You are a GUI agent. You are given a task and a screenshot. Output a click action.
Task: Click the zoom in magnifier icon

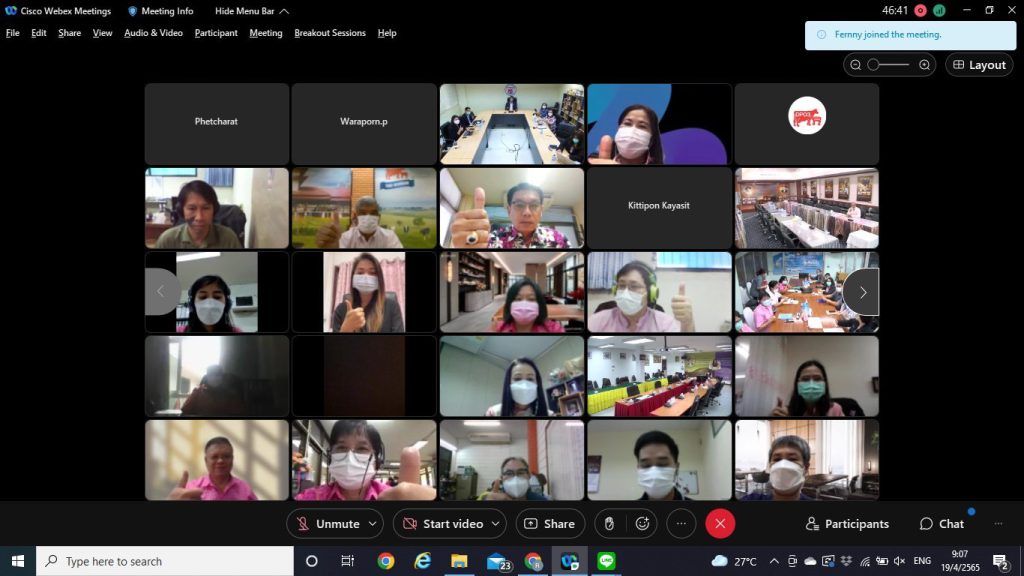click(924, 65)
